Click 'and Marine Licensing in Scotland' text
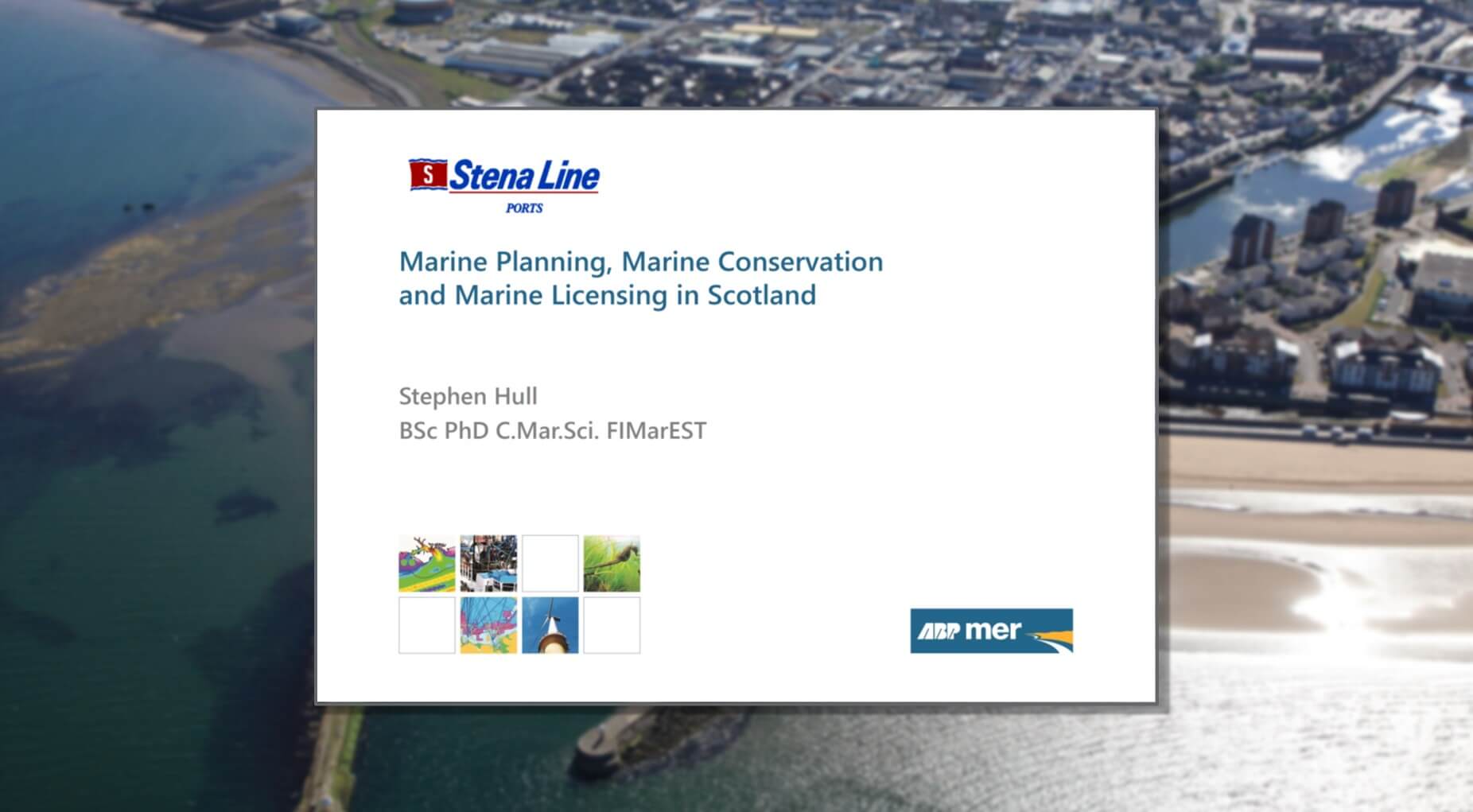 (x=607, y=295)
